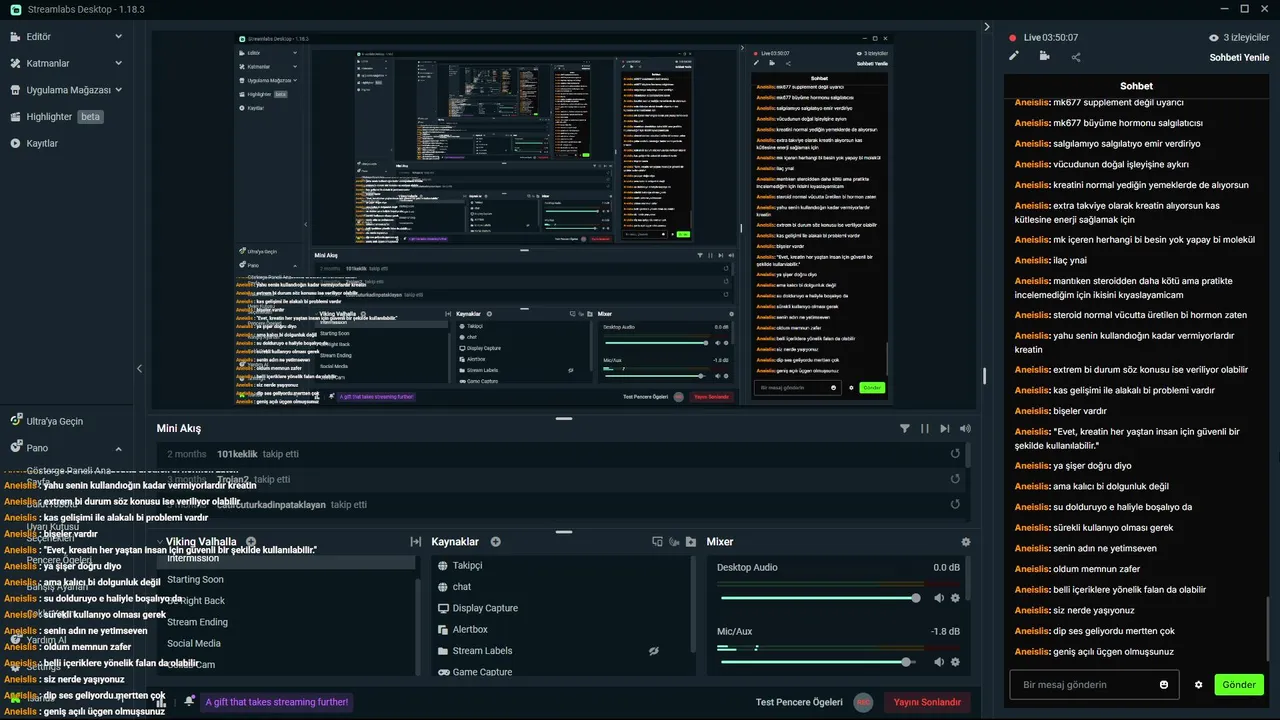
Task: Edit stream info with pencil icon
Action: (x=1014, y=56)
